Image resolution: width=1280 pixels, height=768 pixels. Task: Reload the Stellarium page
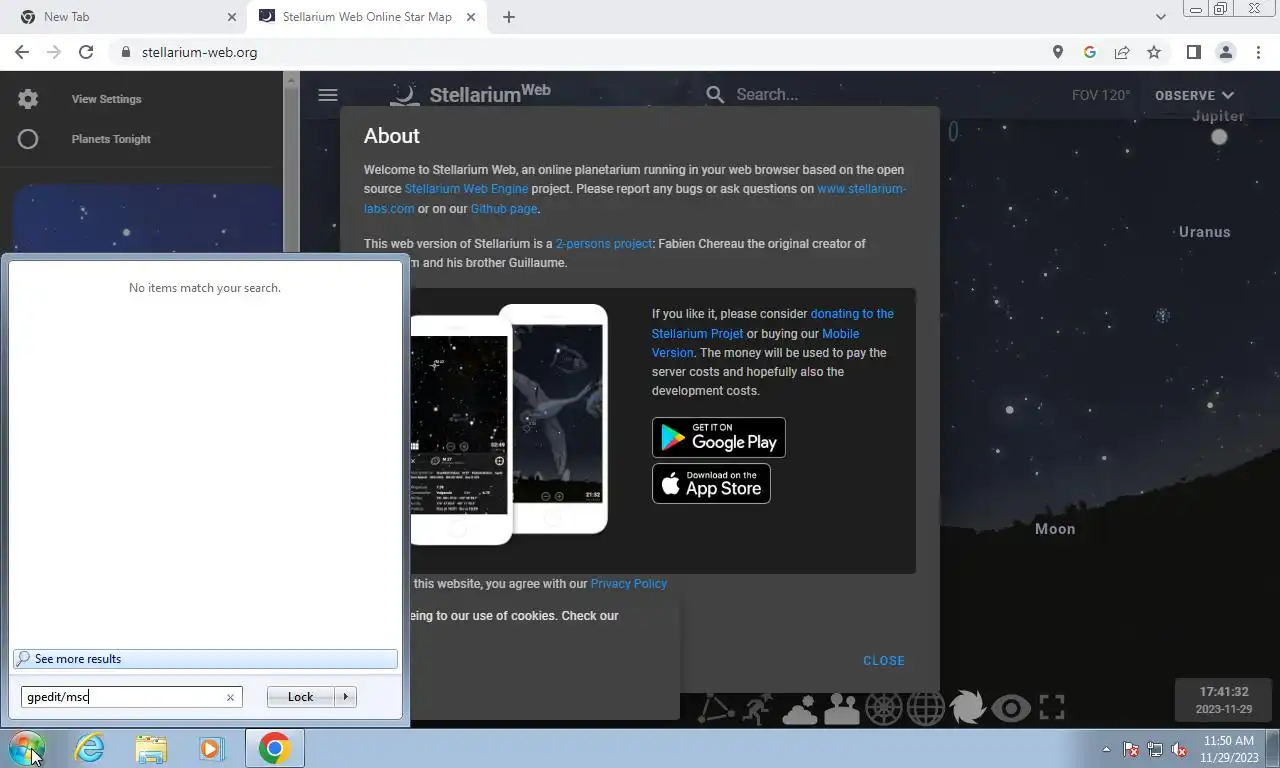pyautogui.click(x=86, y=52)
